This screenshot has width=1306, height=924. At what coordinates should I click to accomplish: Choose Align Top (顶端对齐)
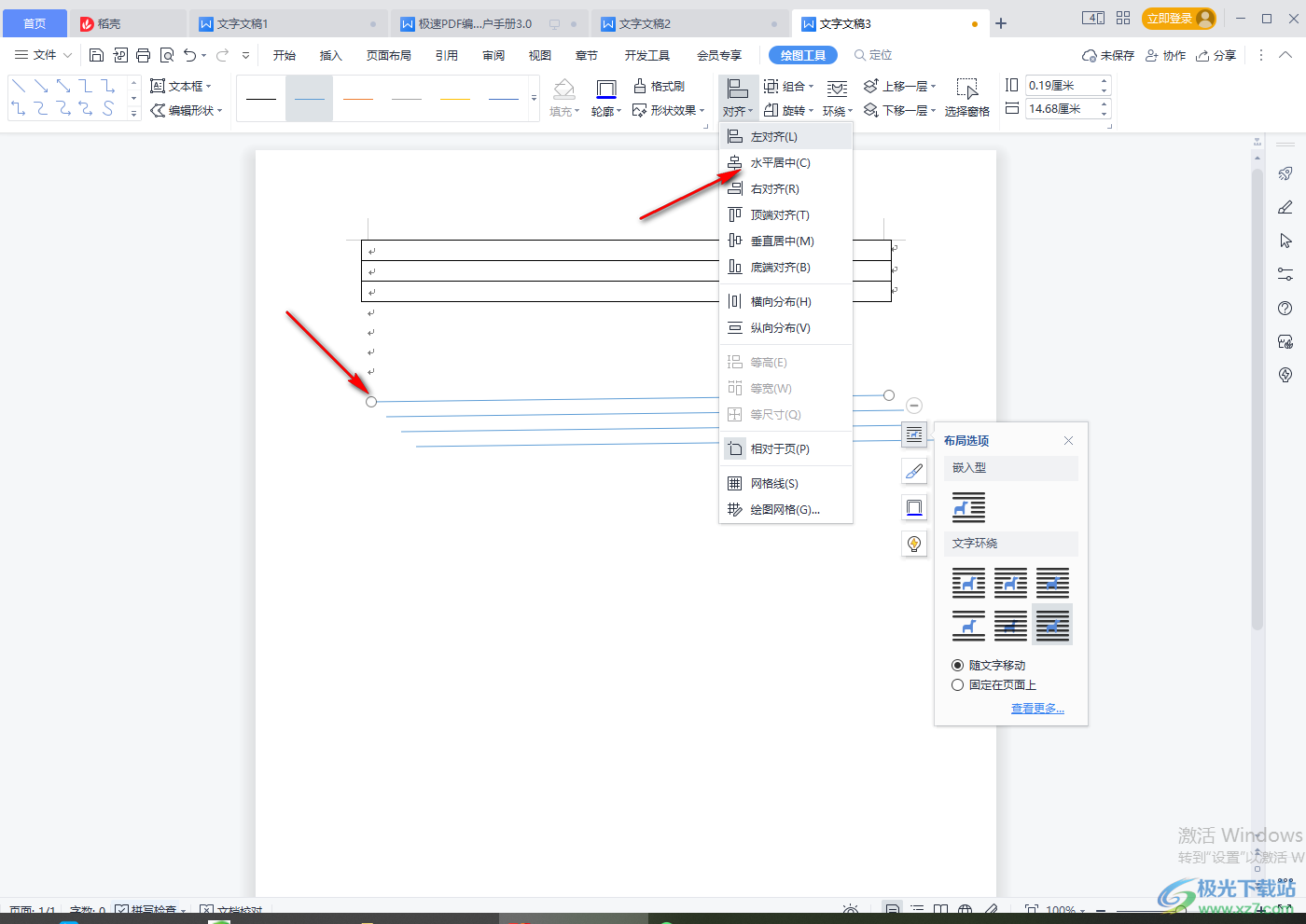(x=785, y=214)
